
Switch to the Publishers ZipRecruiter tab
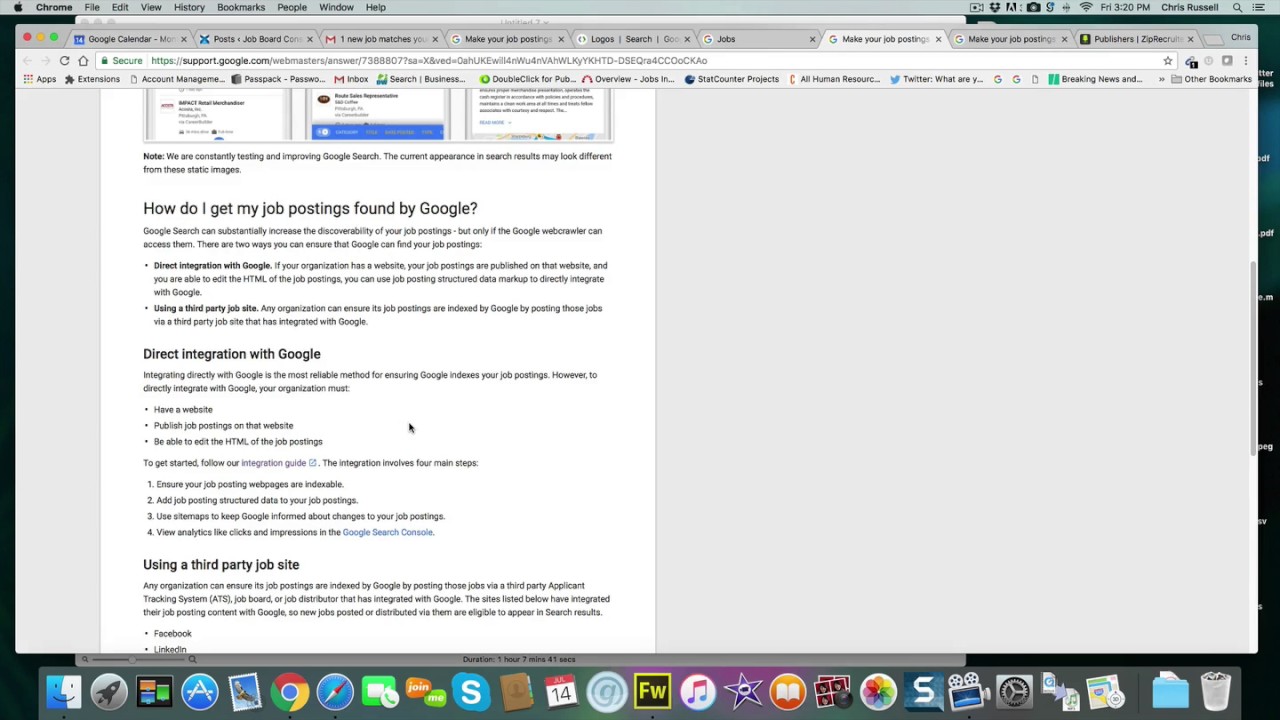click(1138, 39)
